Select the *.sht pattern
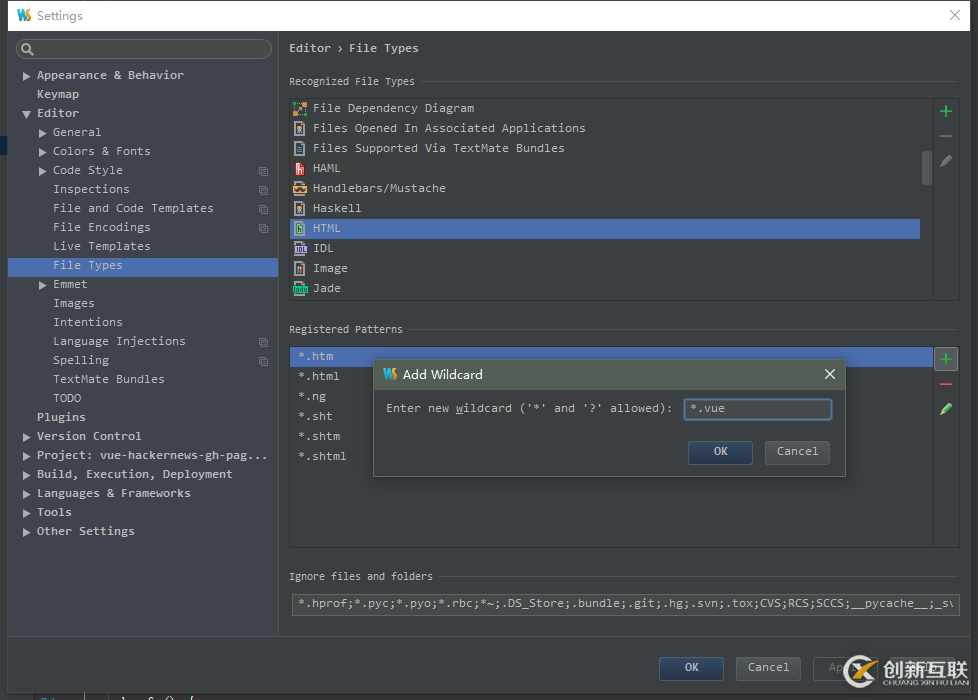The height and width of the screenshot is (700, 978). (316, 416)
